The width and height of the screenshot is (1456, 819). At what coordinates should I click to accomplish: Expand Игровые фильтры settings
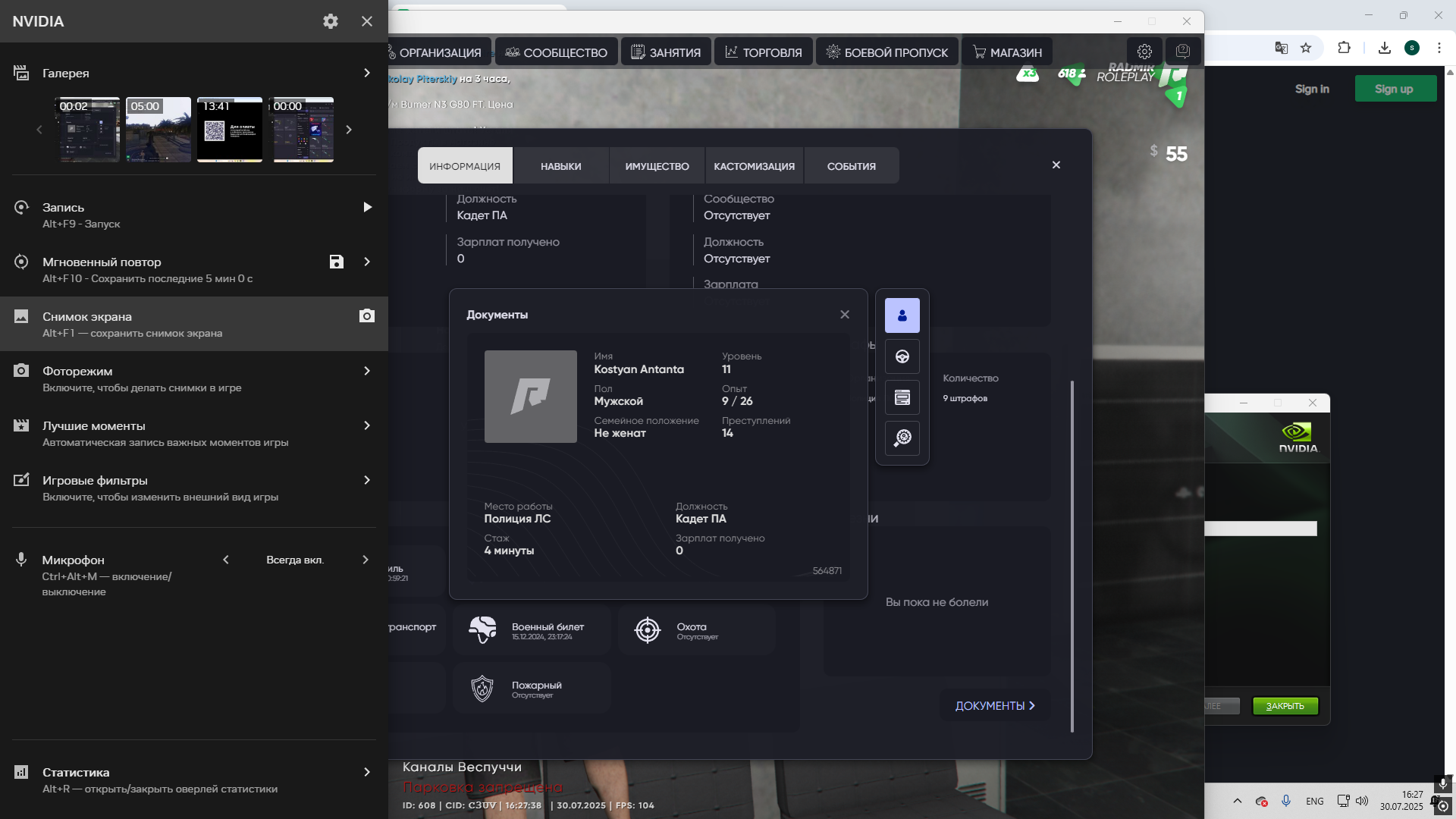tap(367, 480)
